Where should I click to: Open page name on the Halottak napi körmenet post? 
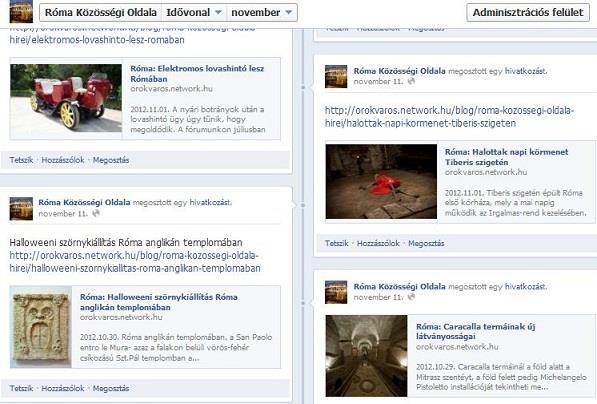399,71
